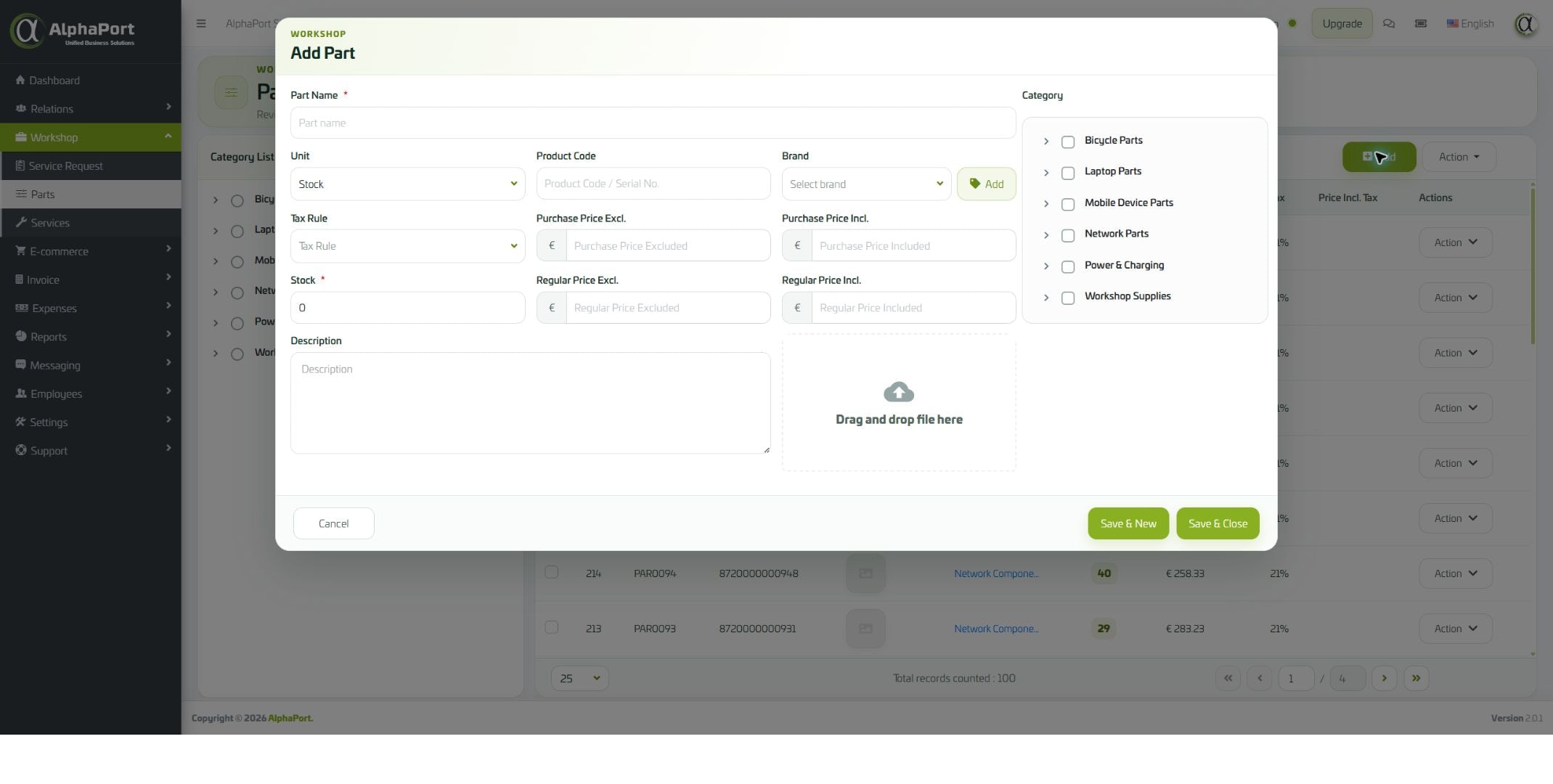Check the Workshop Supplies category checkbox
The width and height of the screenshot is (1553, 784).
pos(1068,298)
